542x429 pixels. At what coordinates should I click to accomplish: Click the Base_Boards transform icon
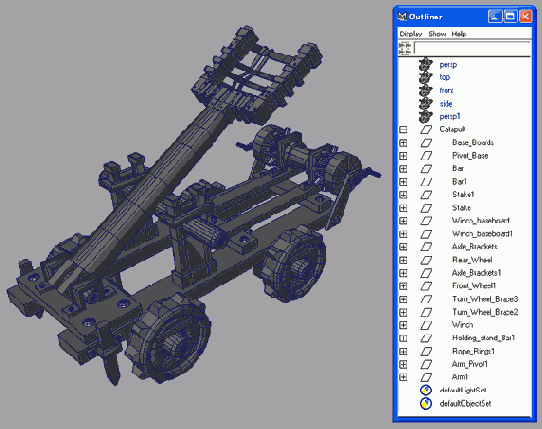pos(426,143)
